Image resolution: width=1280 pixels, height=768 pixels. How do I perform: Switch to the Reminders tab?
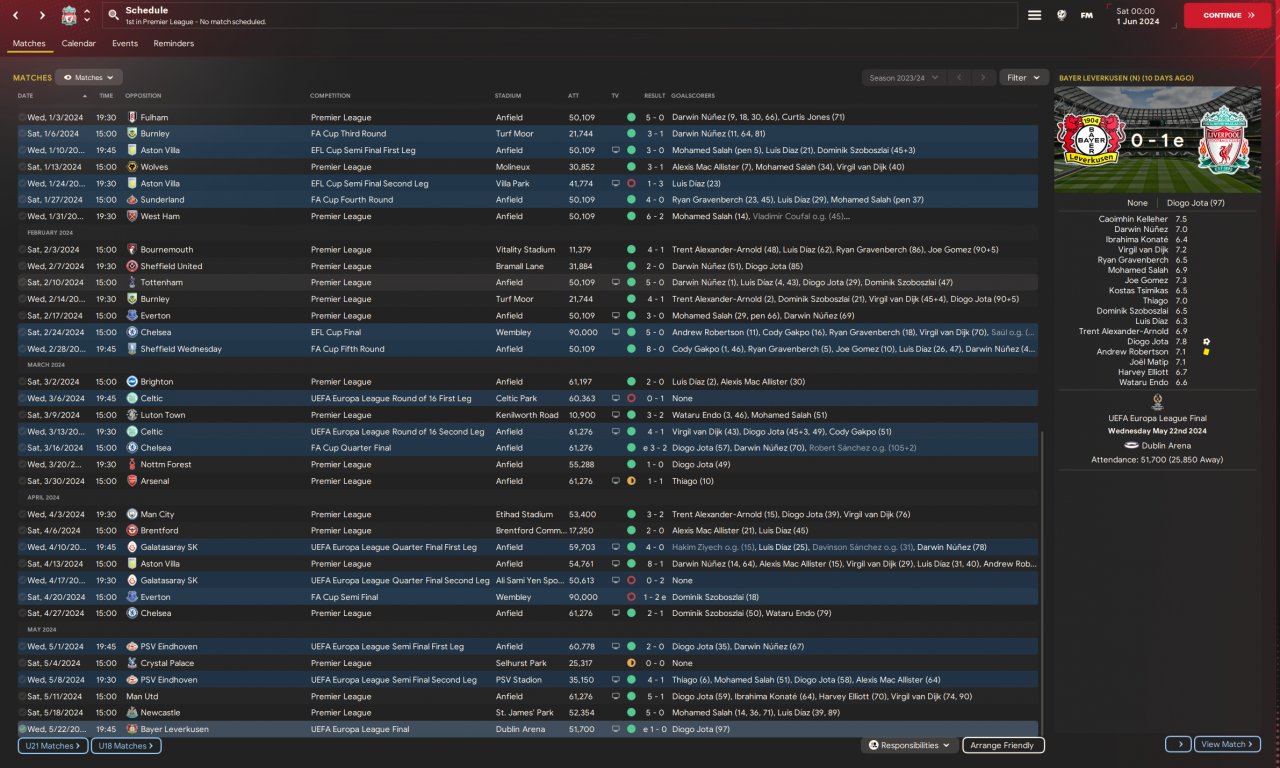coord(174,44)
